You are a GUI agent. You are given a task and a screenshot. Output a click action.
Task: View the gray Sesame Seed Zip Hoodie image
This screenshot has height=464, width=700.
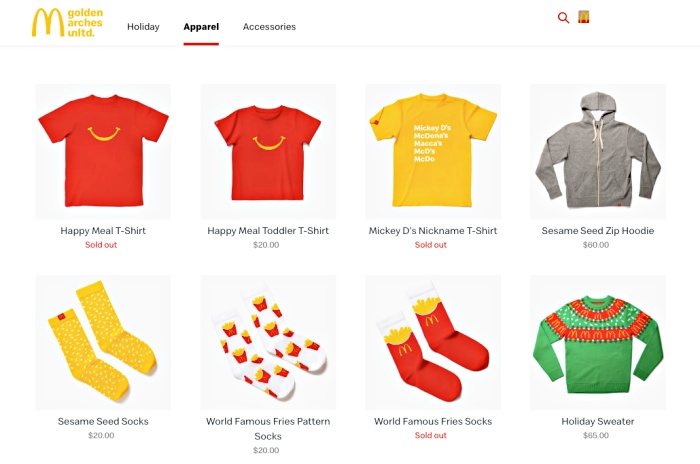[x=598, y=152]
